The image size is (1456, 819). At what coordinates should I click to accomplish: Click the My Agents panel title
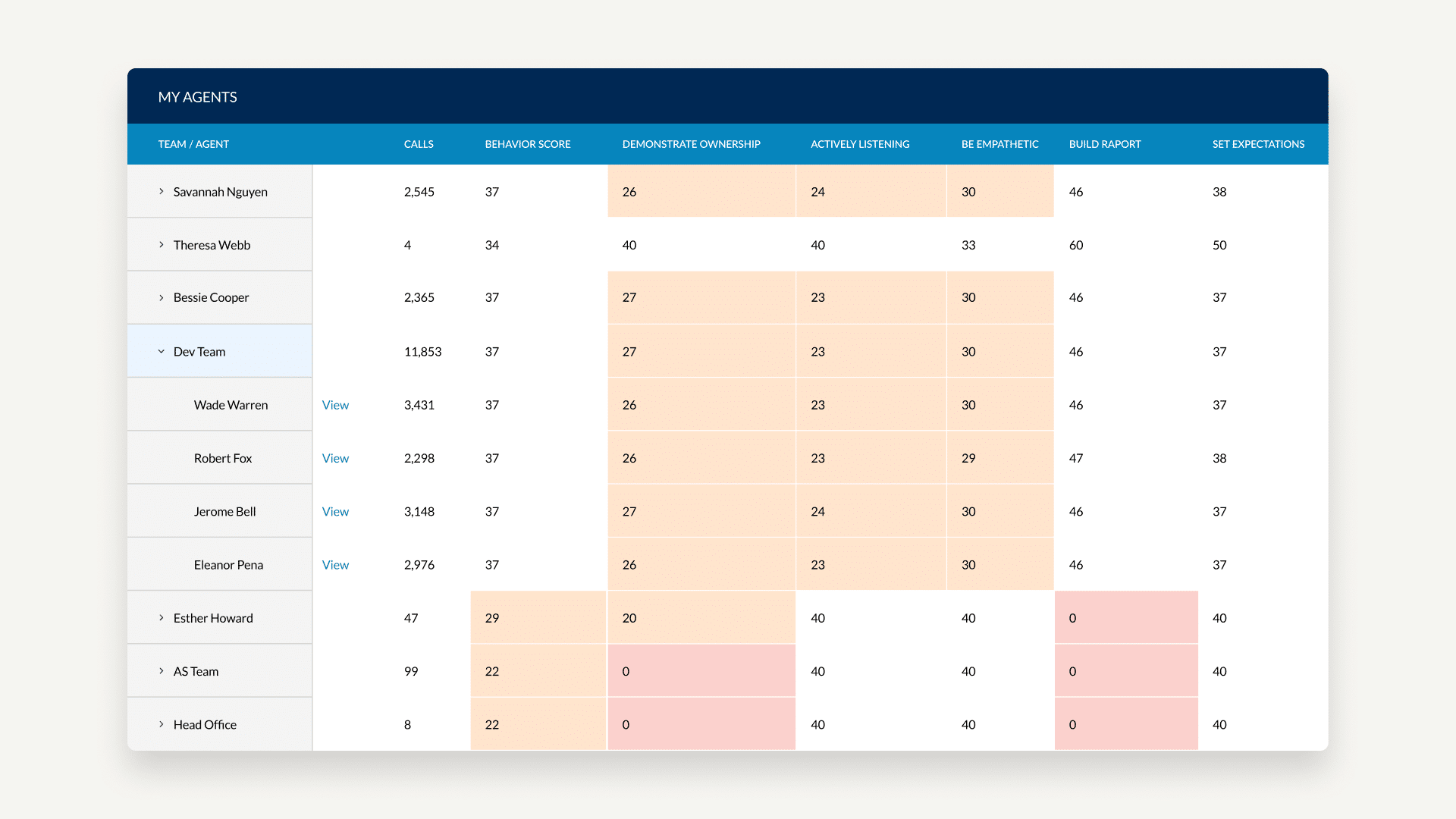pyautogui.click(x=197, y=97)
